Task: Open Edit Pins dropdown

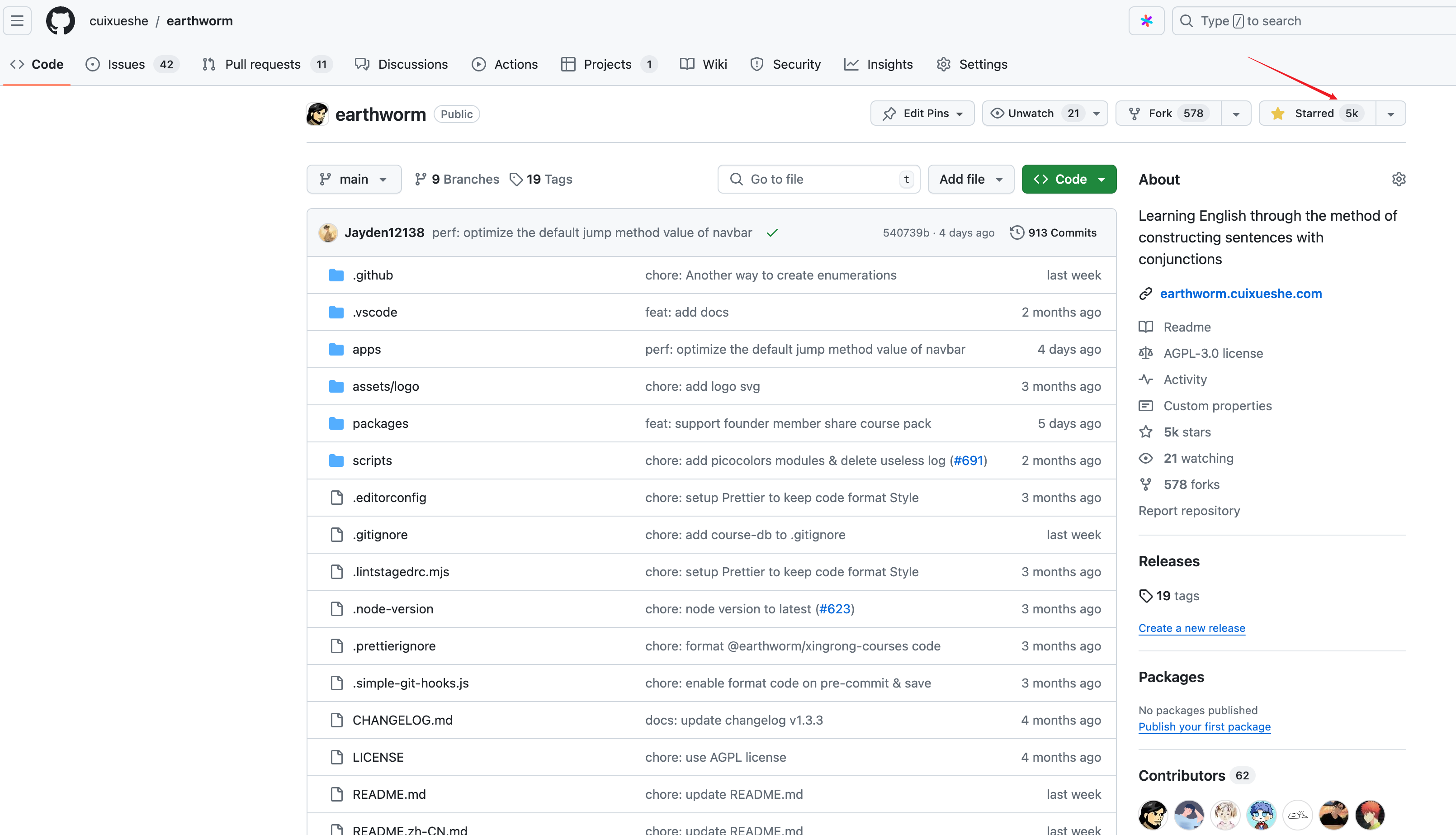Action: pyautogui.click(x=922, y=114)
